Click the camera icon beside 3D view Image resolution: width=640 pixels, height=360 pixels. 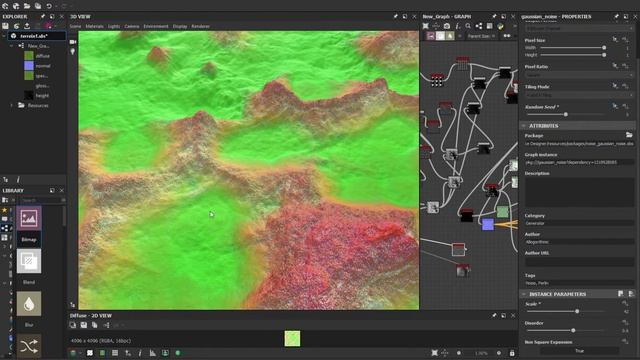pyautogui.click(x=73, y=42)
